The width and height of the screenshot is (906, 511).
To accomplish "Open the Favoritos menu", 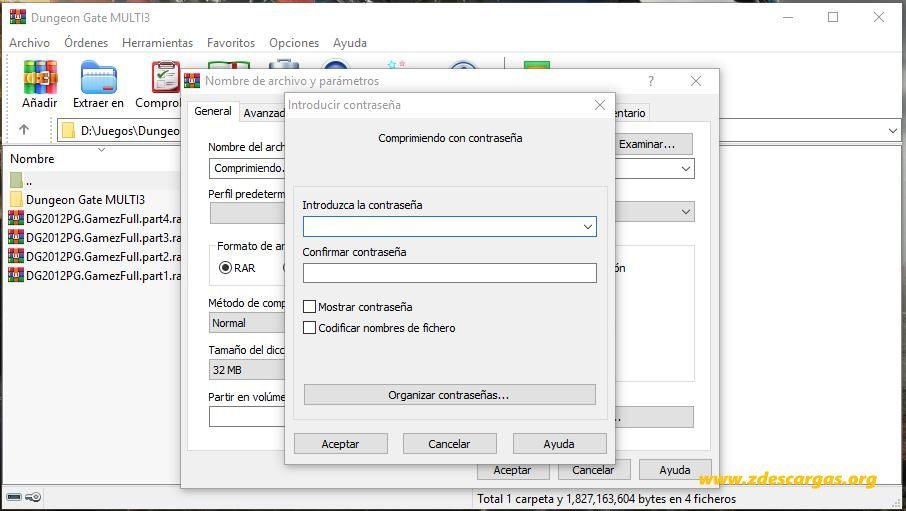I will [231, 43].
